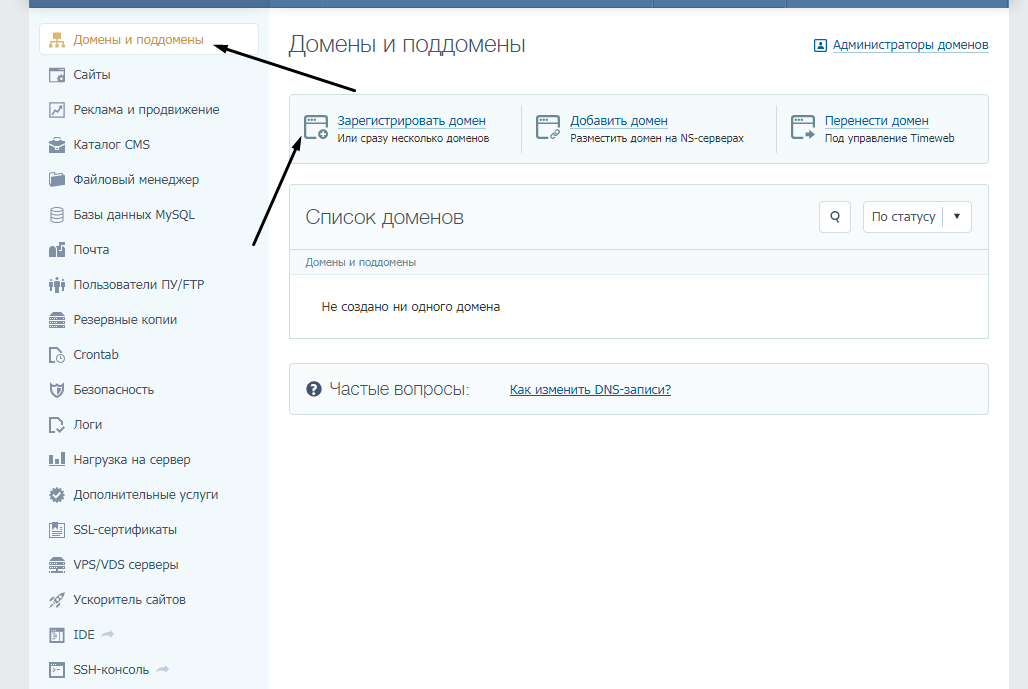Click the Администраторы доменов link
The height and width of the screenshot is (689, 1028).
click(909, 45)
